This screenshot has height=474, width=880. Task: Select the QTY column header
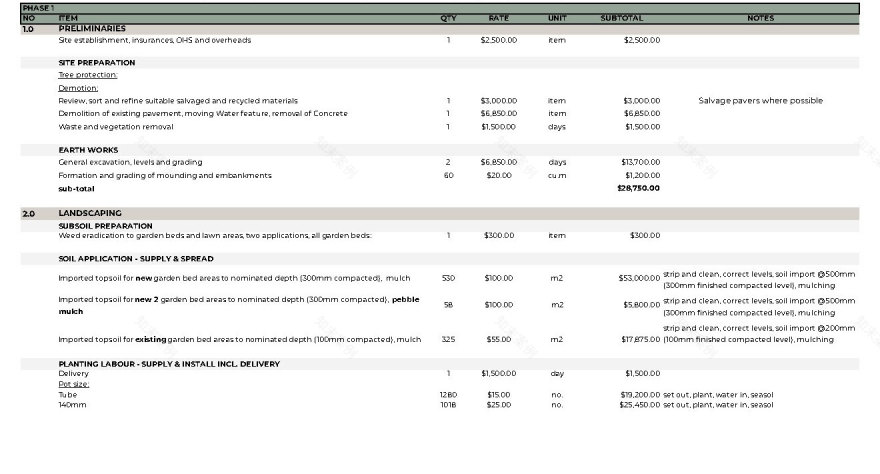[448, 18]
